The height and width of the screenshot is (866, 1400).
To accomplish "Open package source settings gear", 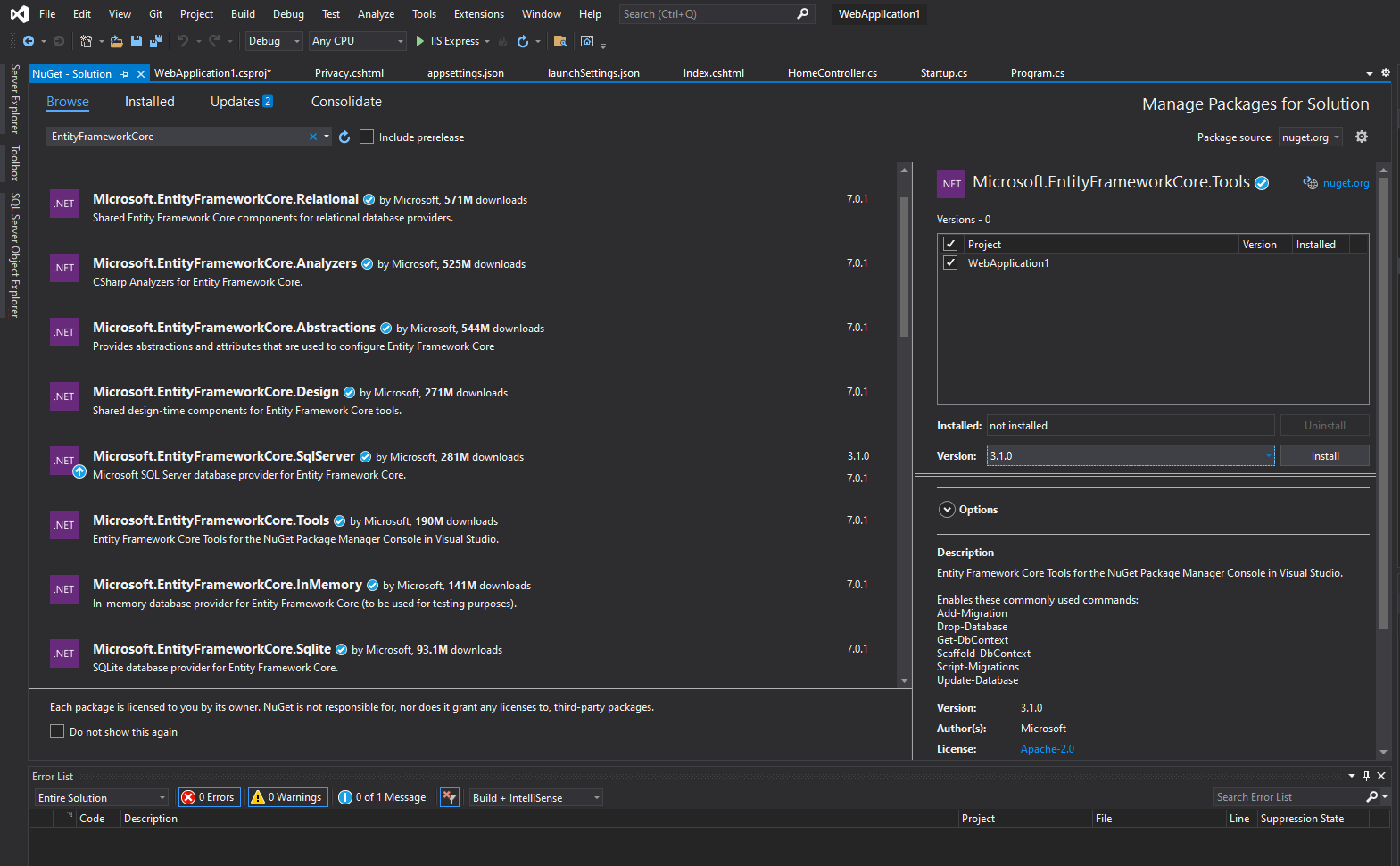I will pyautogui.click(x=1362, y=137).
